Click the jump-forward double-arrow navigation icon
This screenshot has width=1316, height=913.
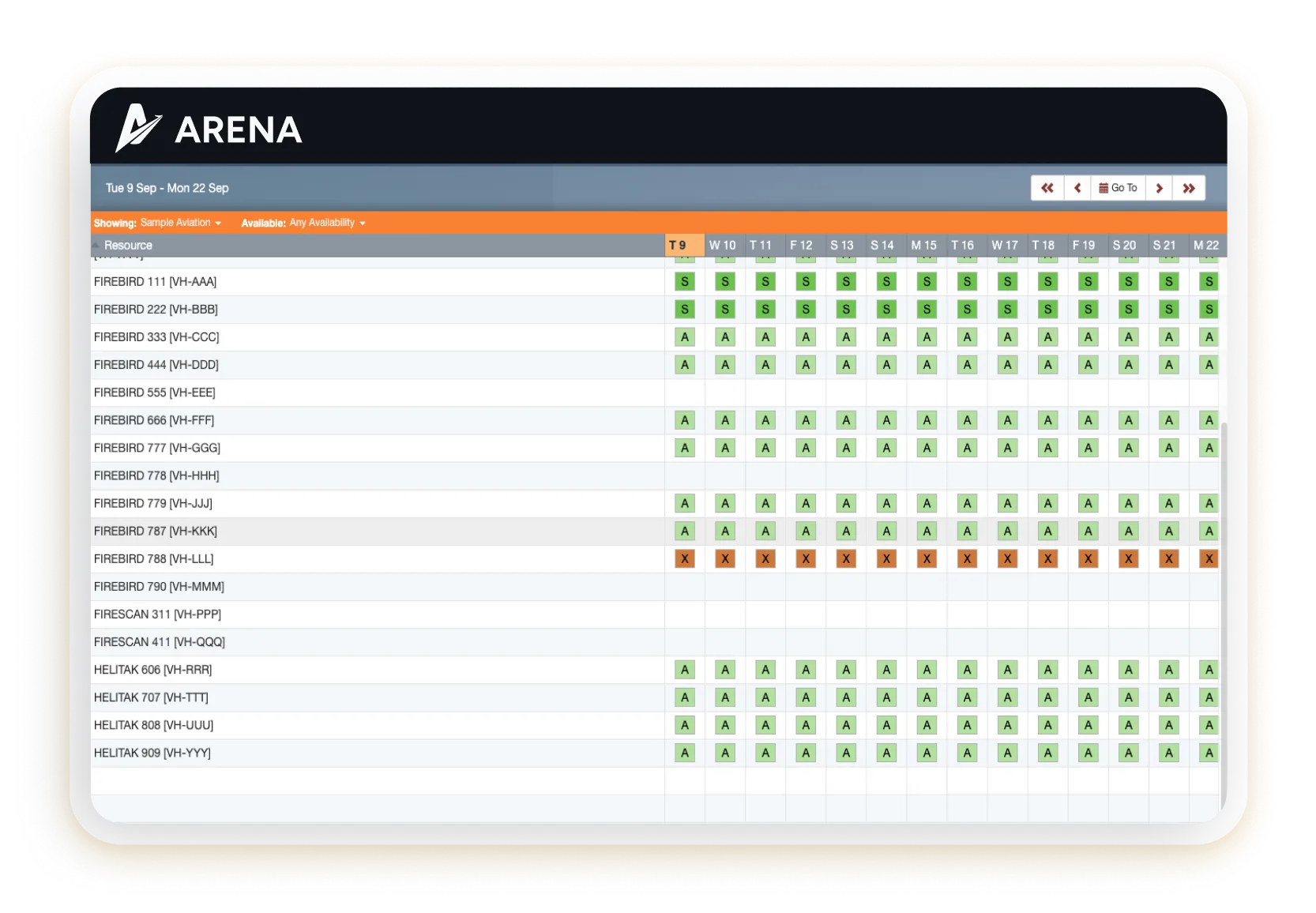tap(1190, 188)
